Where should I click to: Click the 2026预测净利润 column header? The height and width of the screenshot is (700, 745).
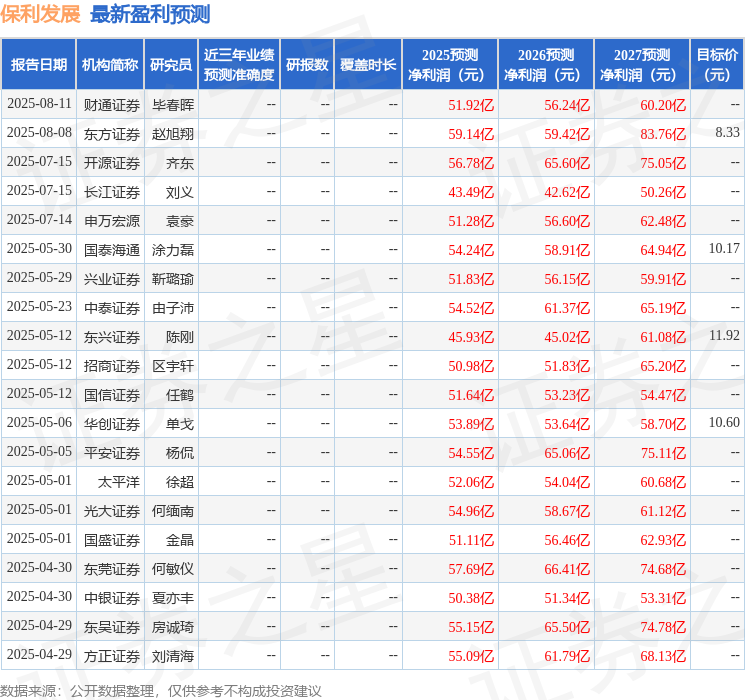(546, 65)
